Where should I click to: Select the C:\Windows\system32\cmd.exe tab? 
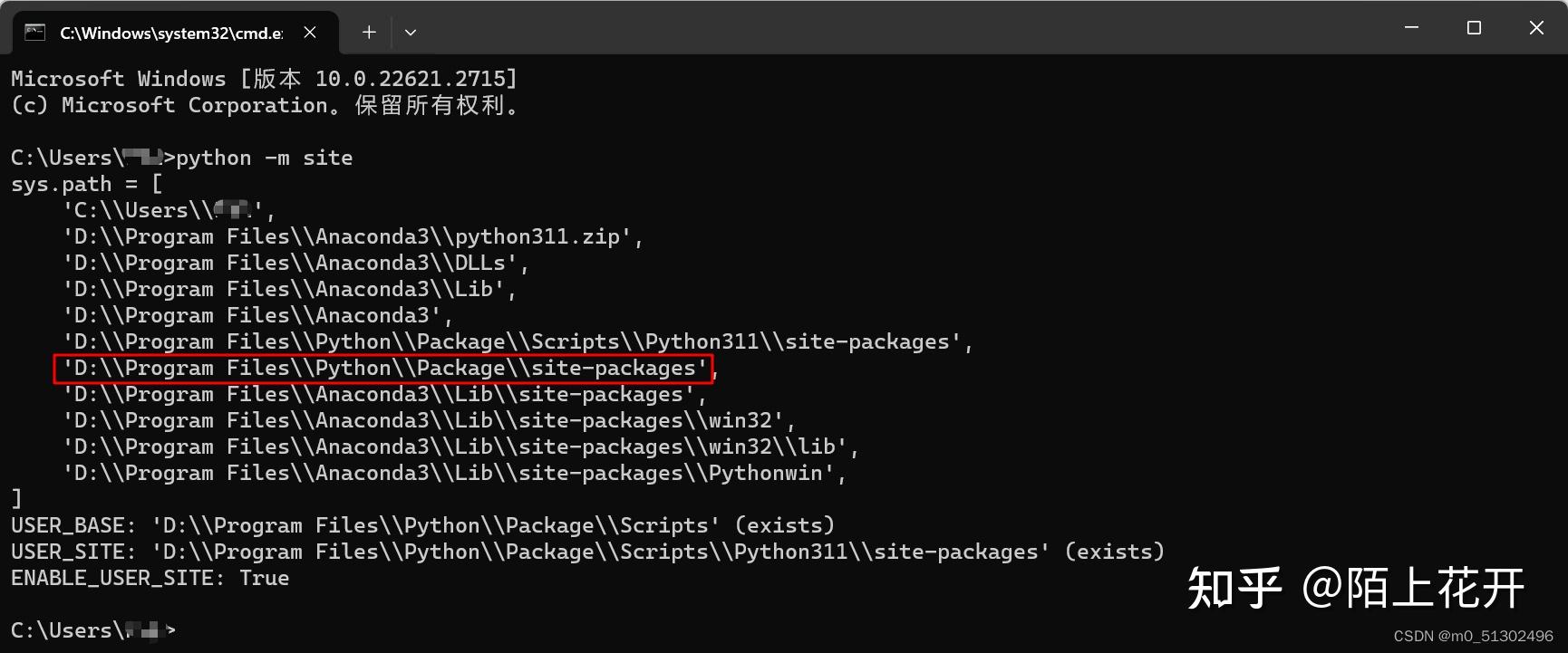click(x=170, y=33)
